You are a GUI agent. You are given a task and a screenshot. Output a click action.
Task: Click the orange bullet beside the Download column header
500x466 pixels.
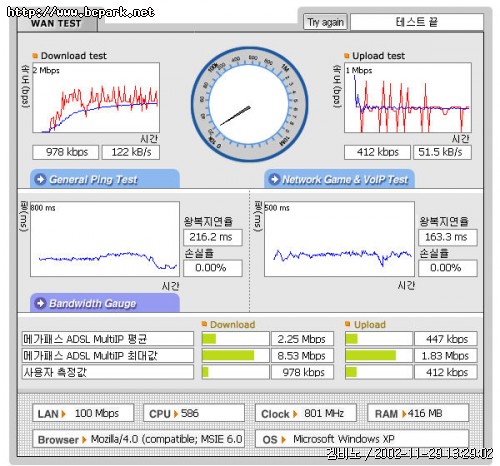[x=204, y=324]
